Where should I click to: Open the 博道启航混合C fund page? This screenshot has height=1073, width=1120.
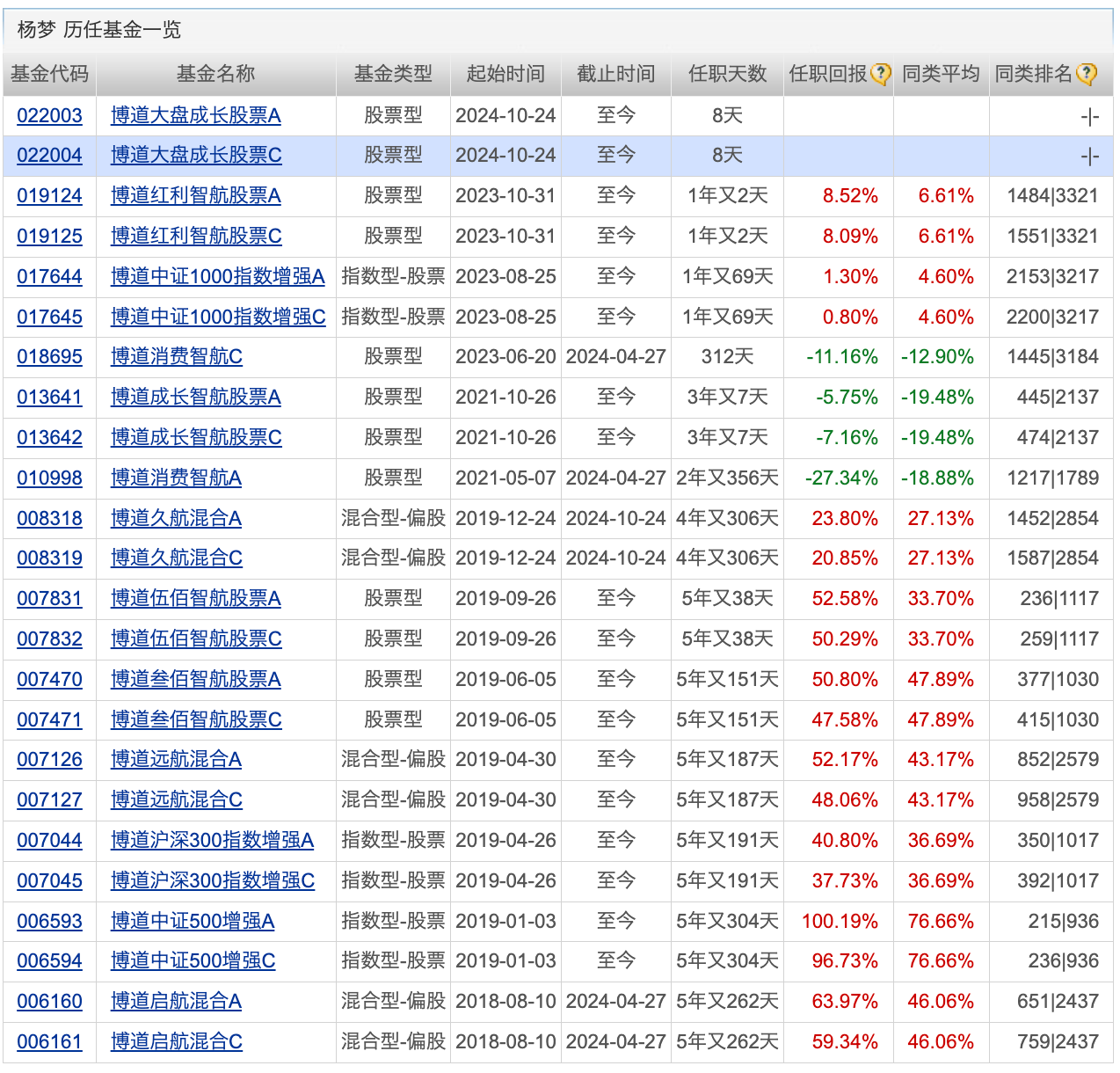click(x=177, y=1042)
